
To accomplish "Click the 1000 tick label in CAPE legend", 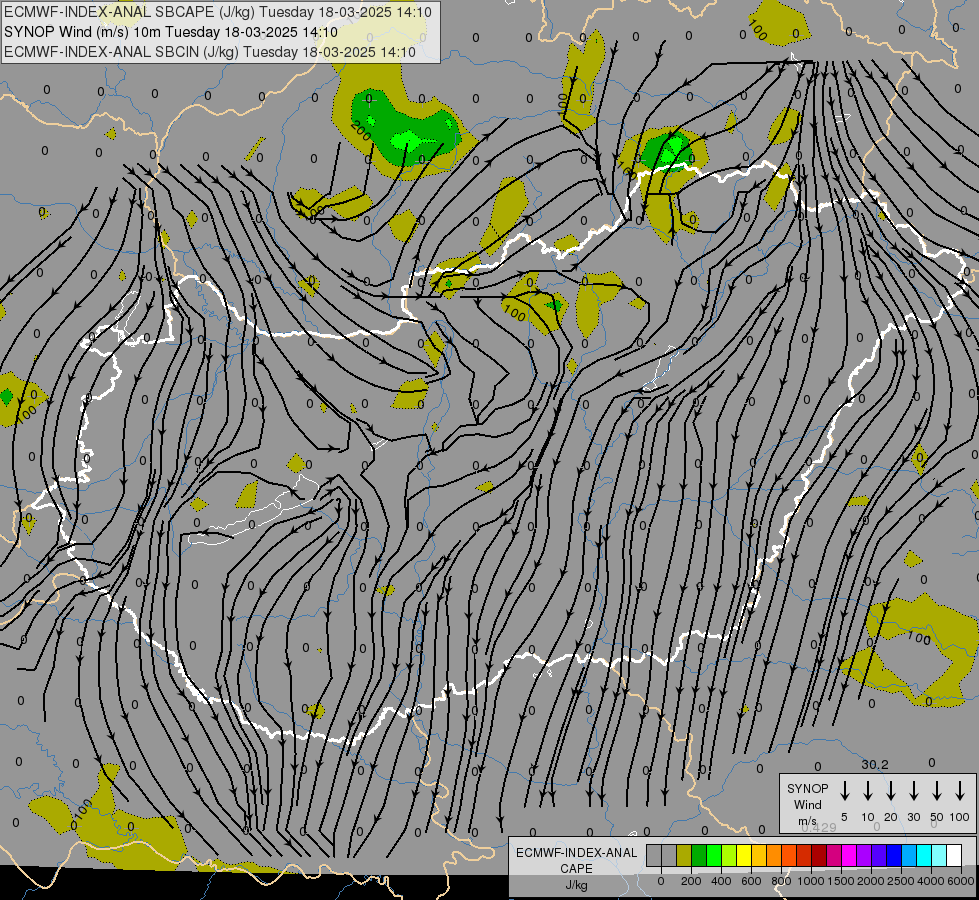I will [811, 881].
